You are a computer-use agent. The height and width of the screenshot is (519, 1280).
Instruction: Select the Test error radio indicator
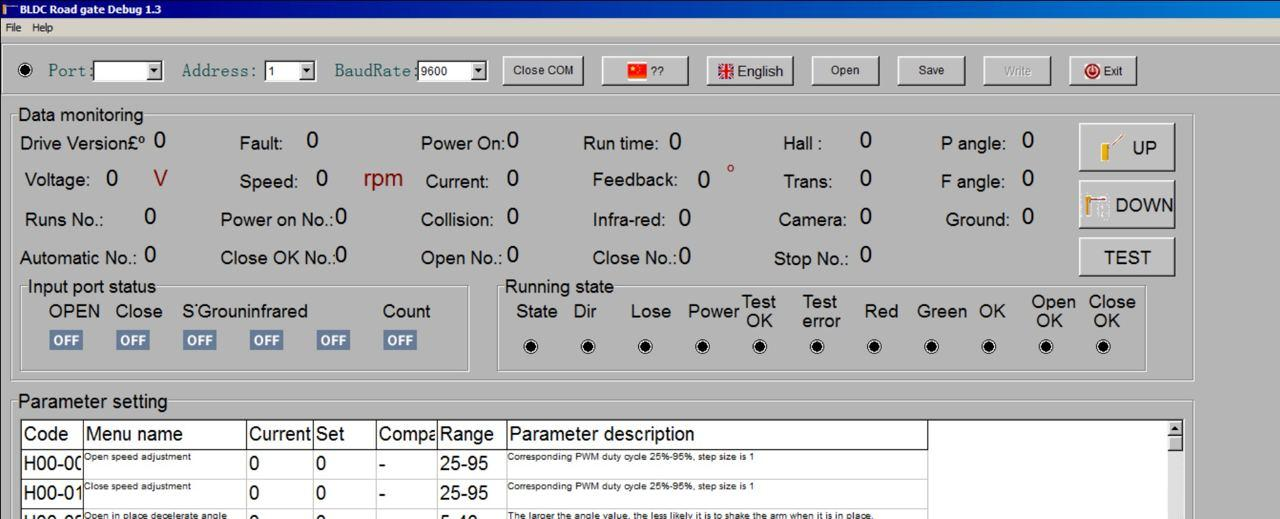pyautogui.click(x=817, y=347)
